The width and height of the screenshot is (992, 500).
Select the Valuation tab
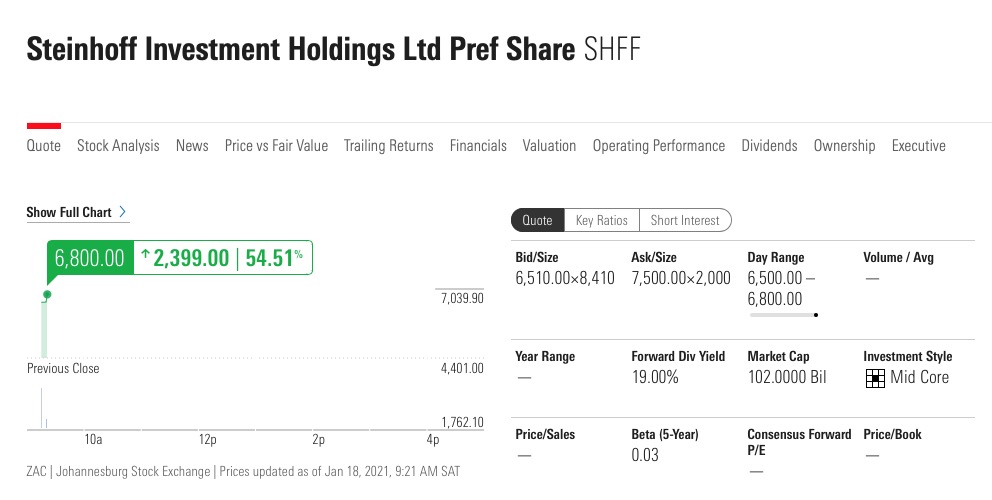click(x=549, y=146)
